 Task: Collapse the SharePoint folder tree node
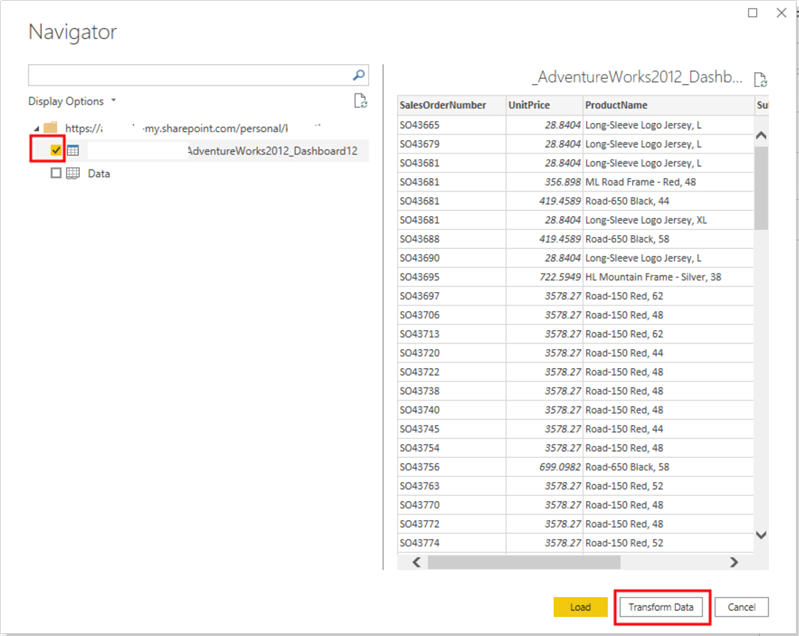coord(37,128)
